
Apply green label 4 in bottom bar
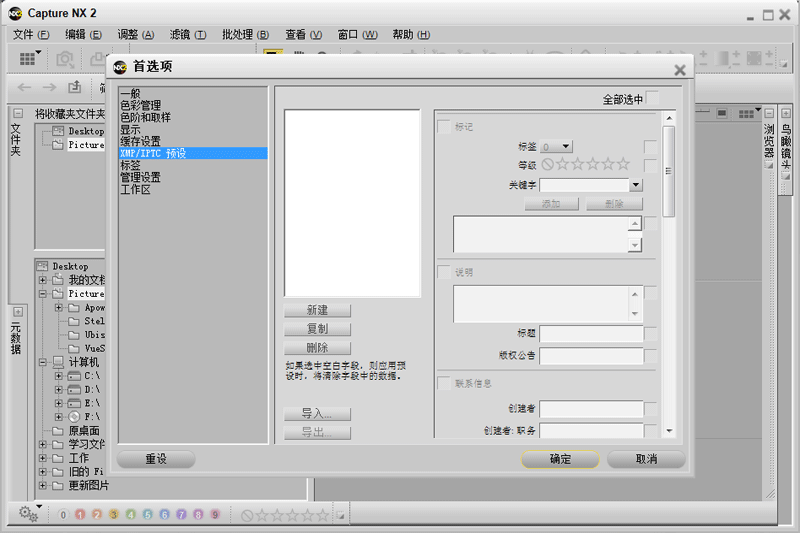[131, 515]
